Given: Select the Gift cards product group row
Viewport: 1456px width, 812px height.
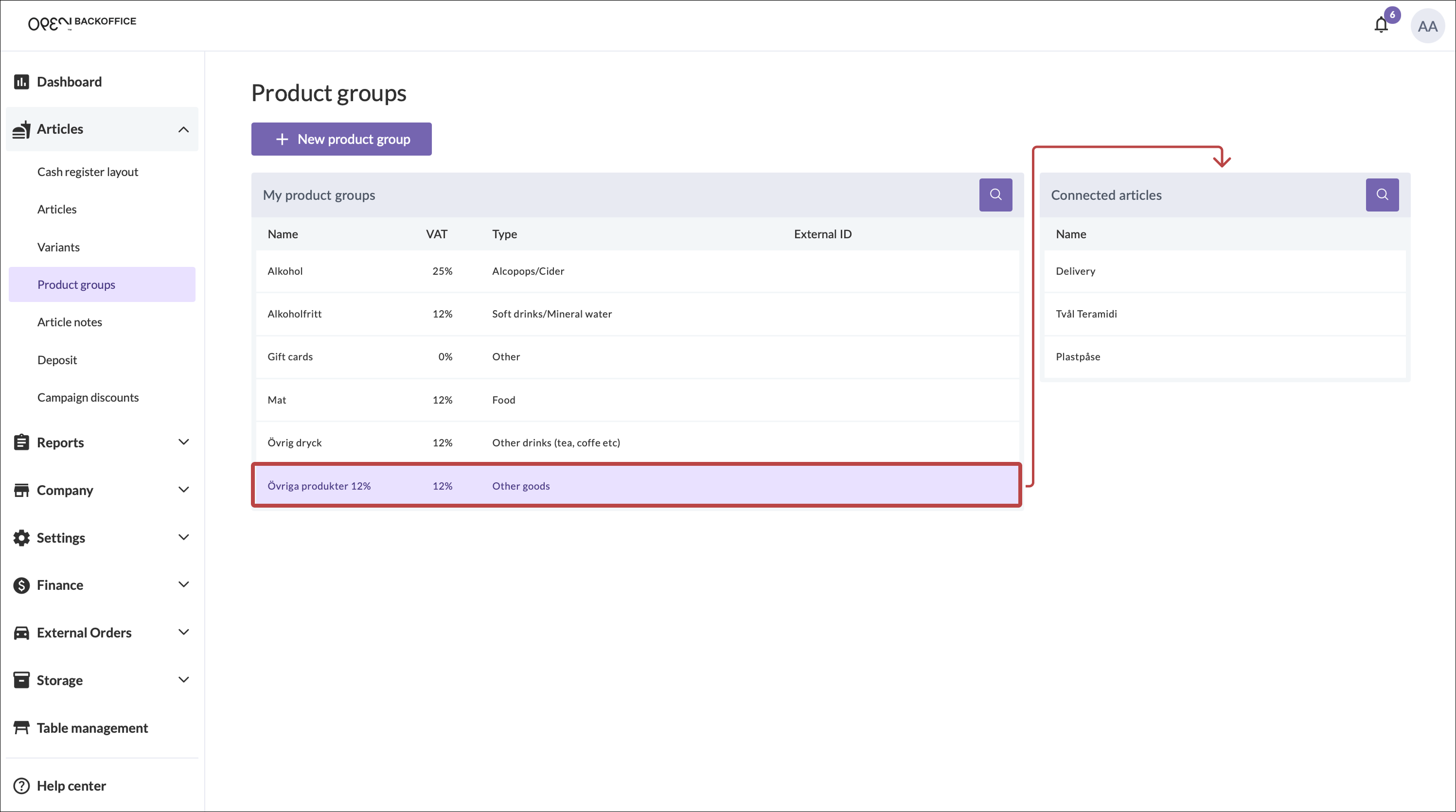Looking at the screenshot, I should click(637, 356).
